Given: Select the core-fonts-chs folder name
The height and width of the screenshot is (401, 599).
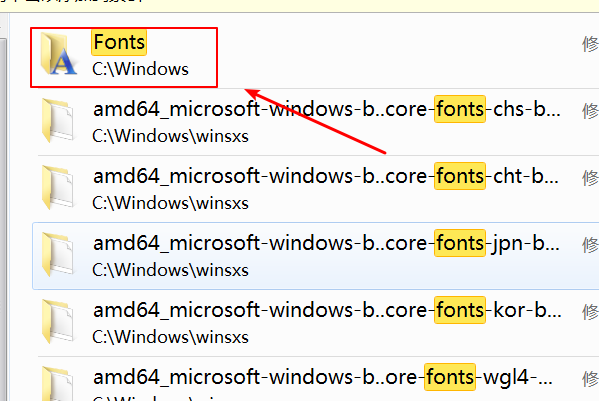Looking at the screenshot, I should click(327, 109).
